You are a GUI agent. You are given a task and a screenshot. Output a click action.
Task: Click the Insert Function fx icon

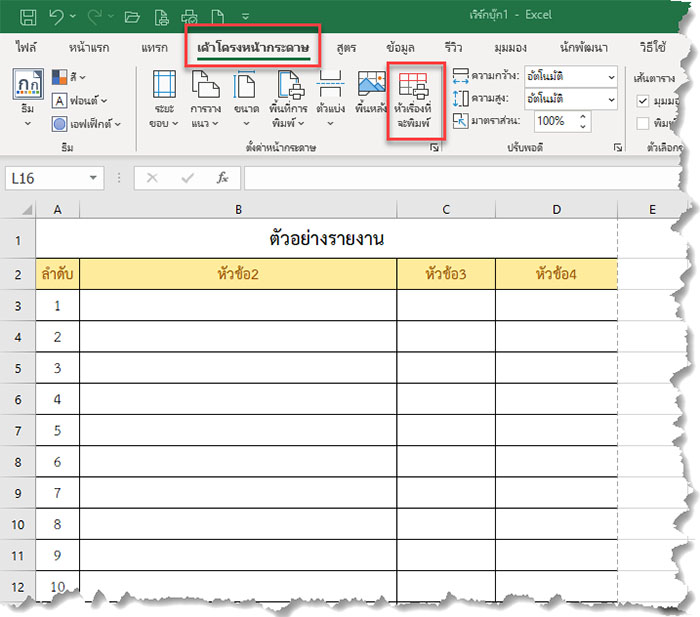click(x=223, y=177)
